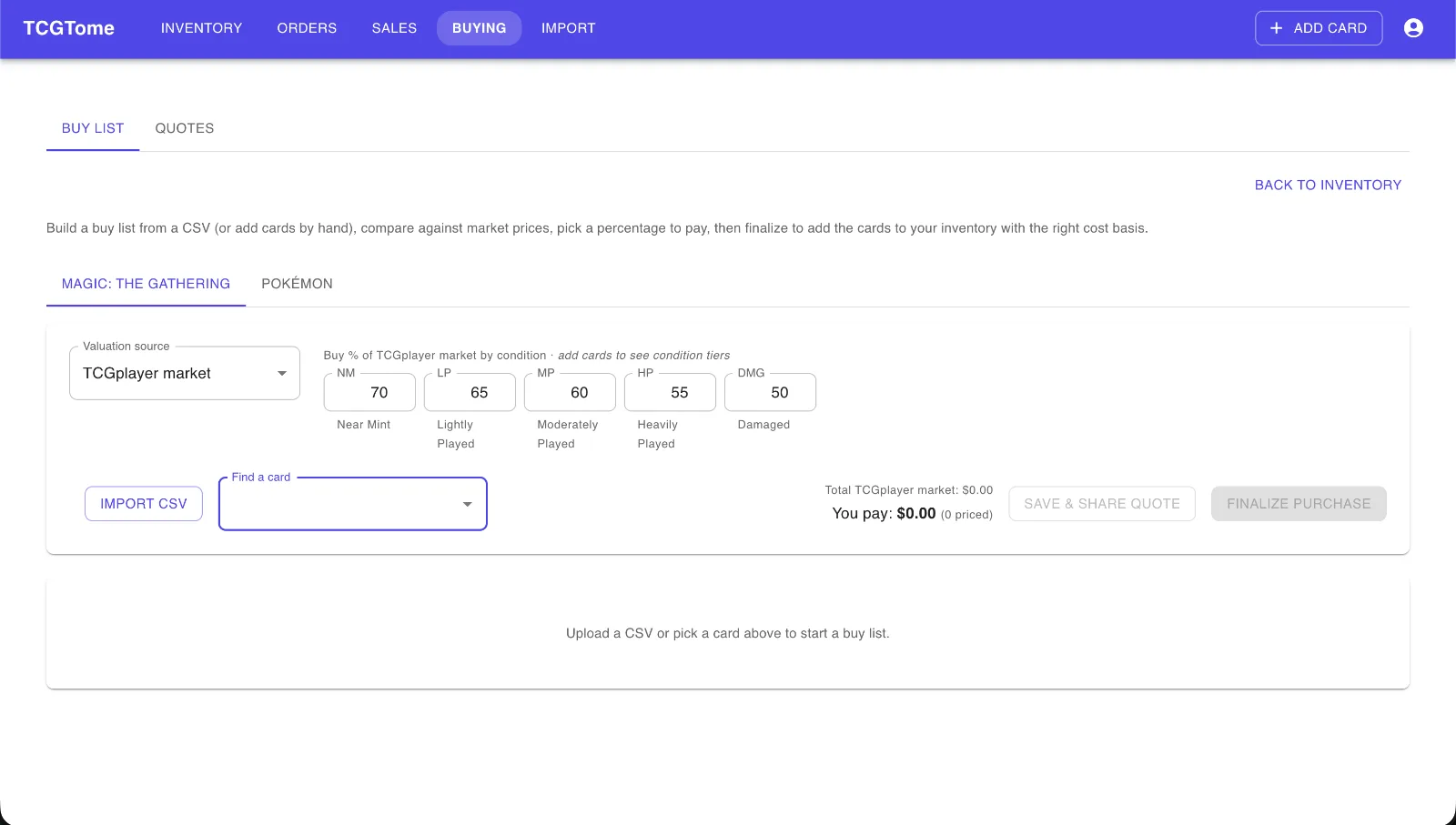Click the Add Card button

click(1319, 28)
